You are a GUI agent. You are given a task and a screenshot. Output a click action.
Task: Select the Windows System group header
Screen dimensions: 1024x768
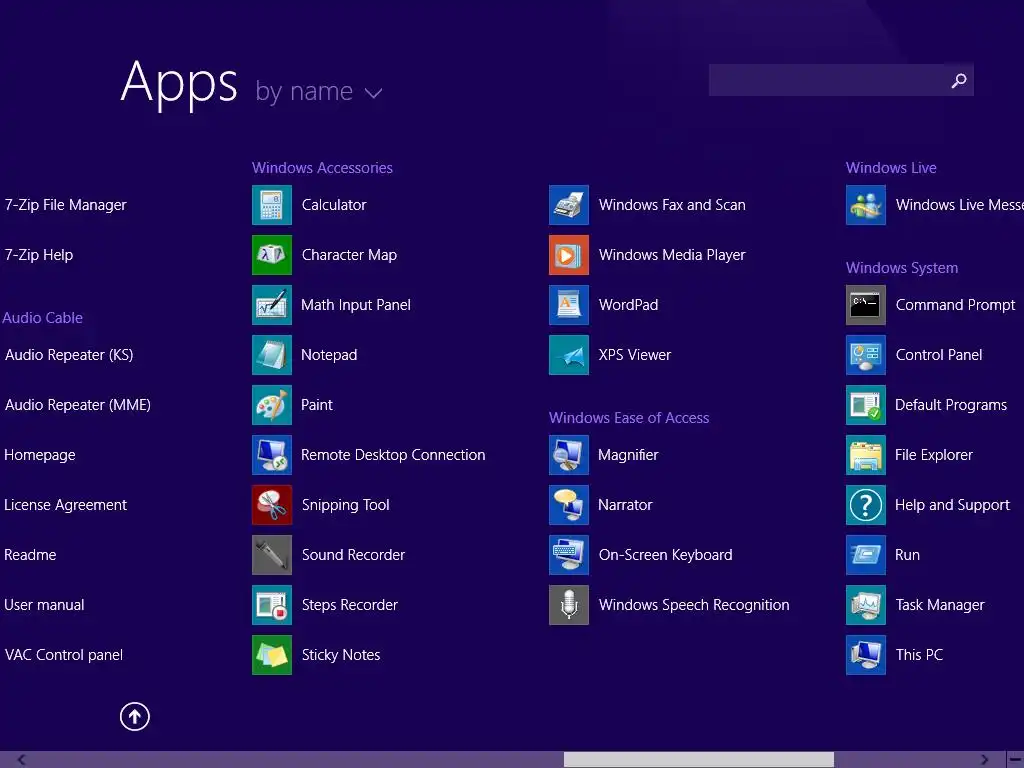[902, 268]
